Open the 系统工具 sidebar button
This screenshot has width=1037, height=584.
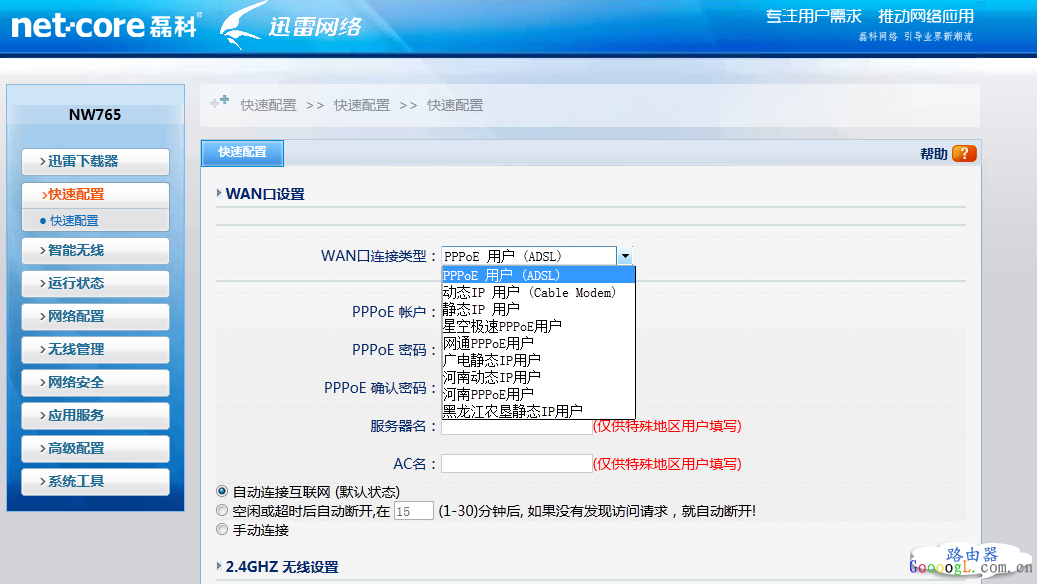[95, 482]
